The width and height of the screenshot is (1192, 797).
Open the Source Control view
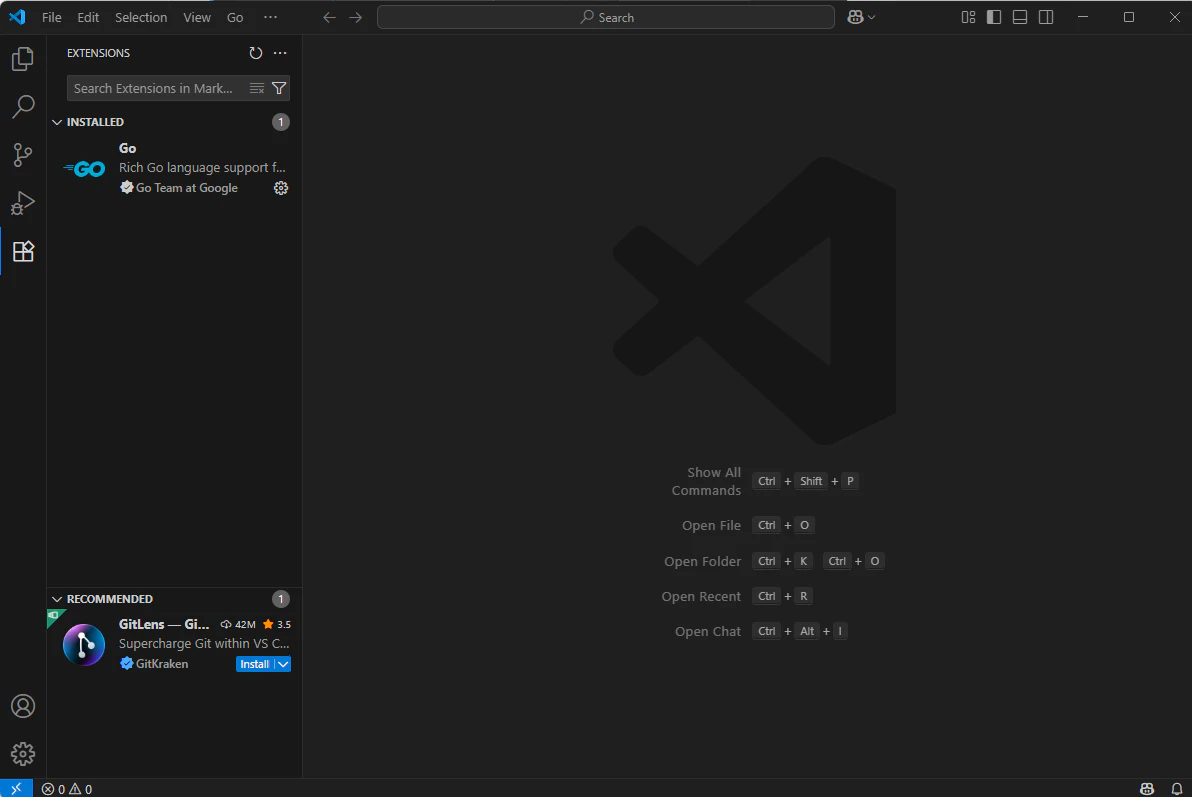coord(23,155)
